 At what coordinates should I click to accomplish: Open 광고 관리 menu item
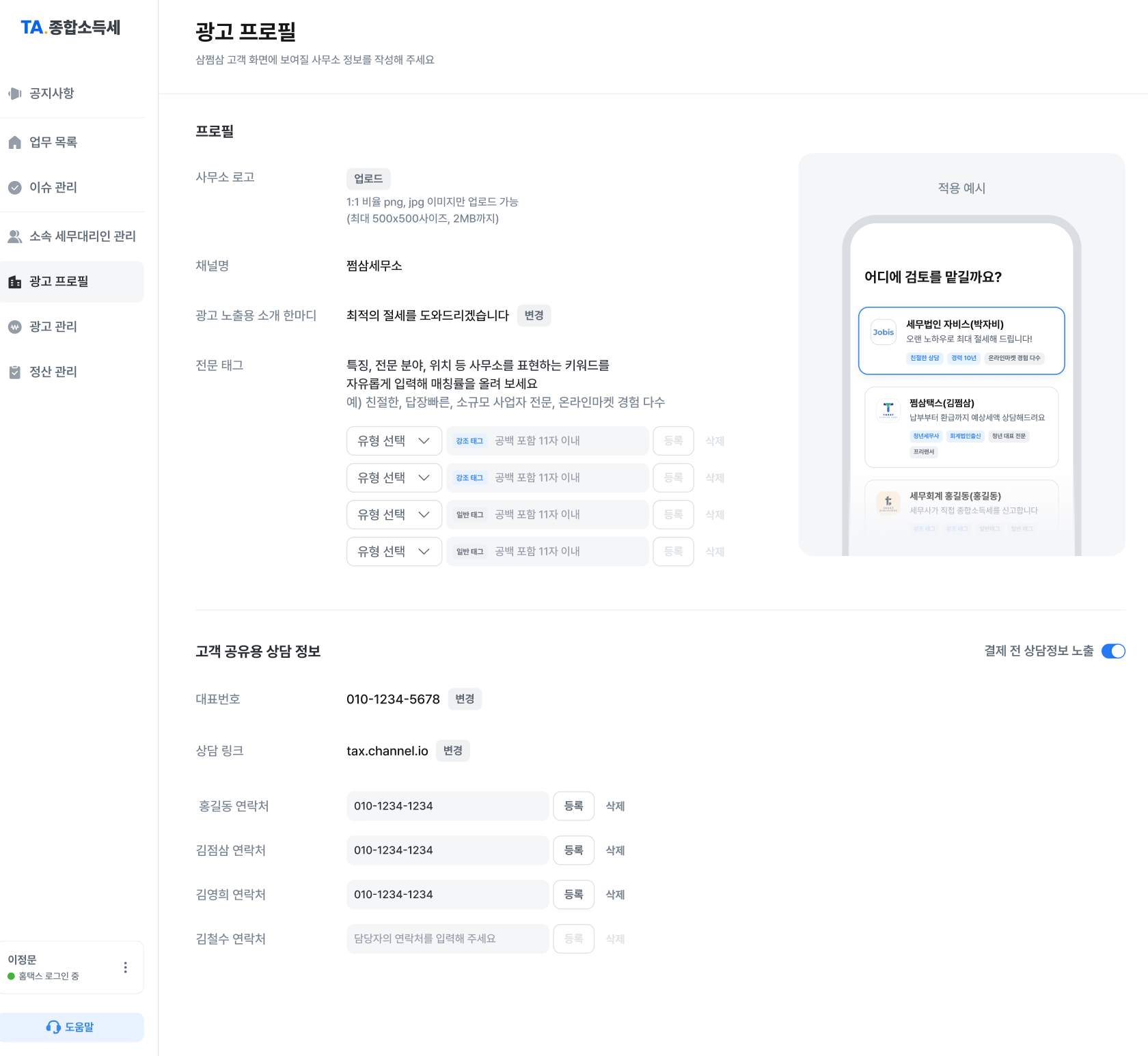tap(72, 327)
